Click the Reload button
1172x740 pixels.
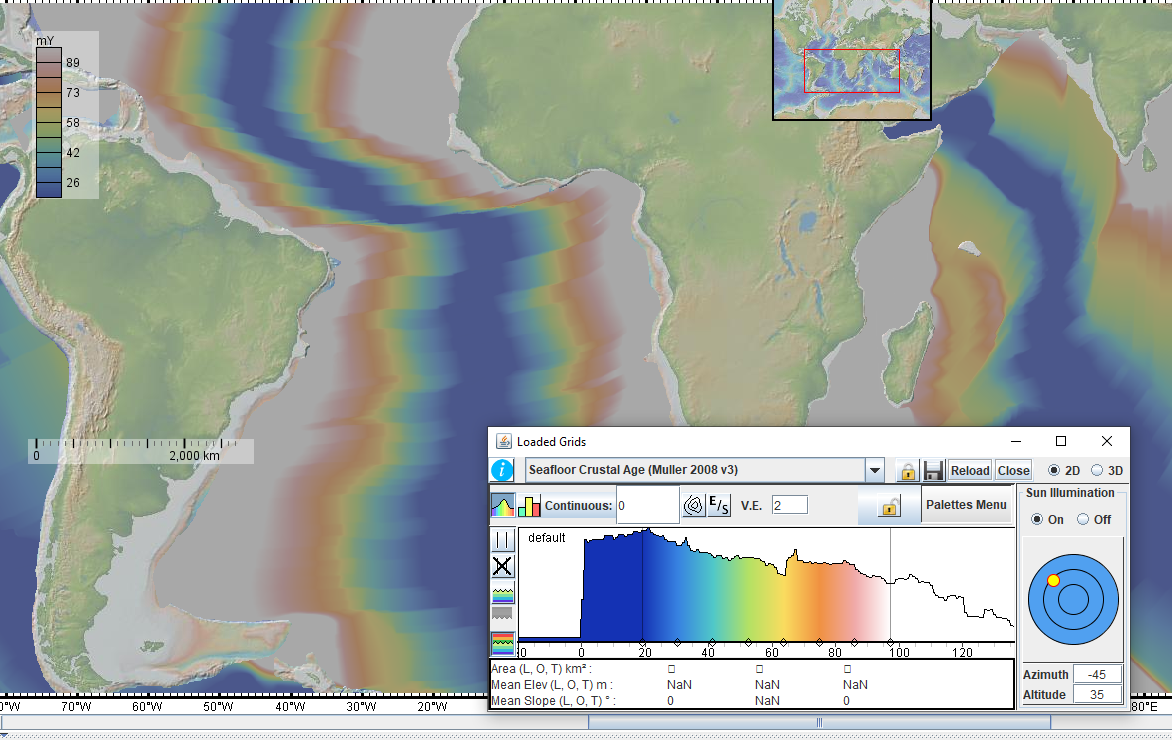[970, 471]
